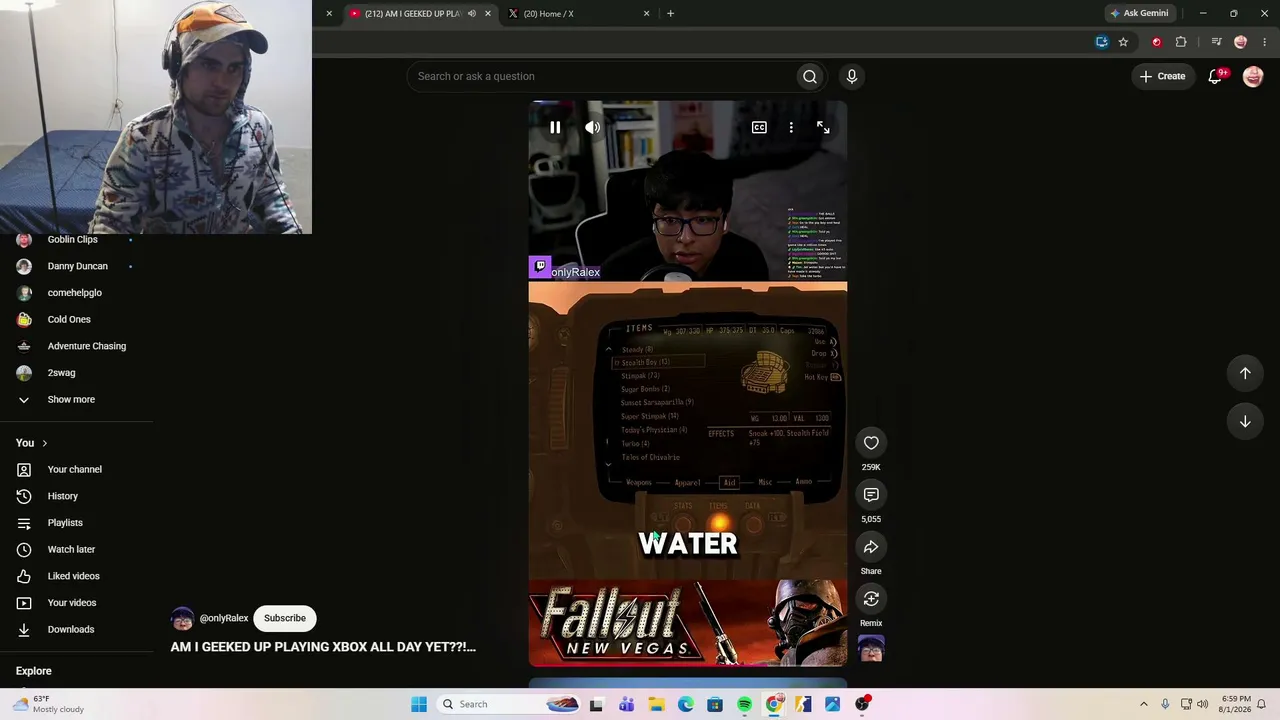
Task: Toggle closed captions on the Short
Action: coord(759,128)
